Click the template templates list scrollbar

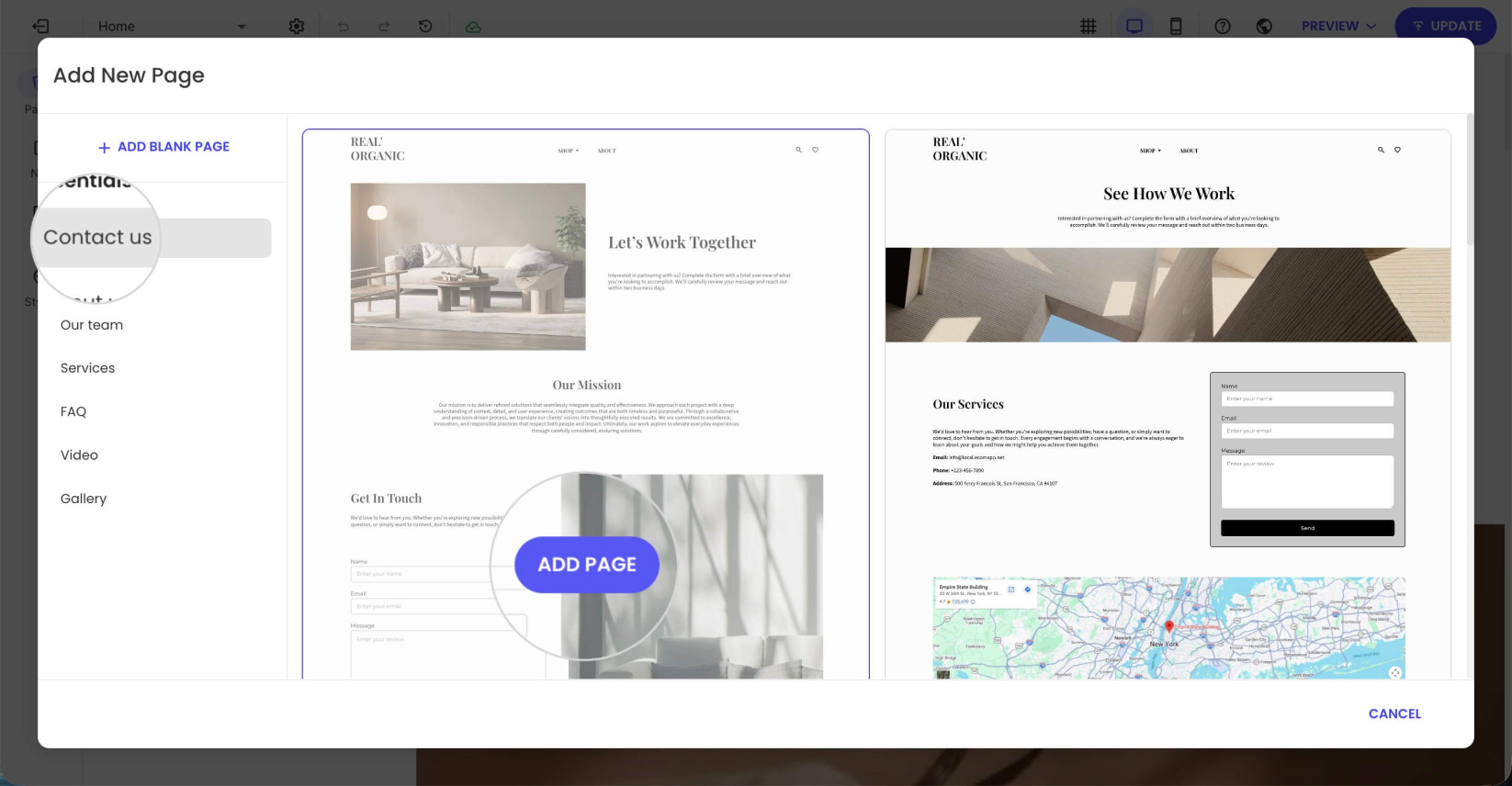tap(1470, 180)
